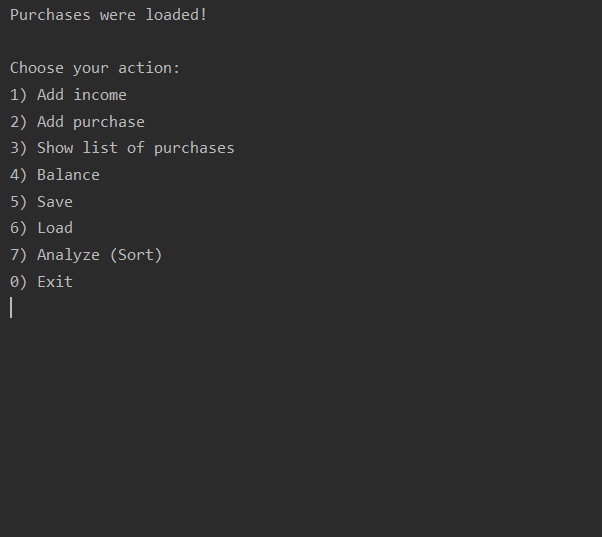The height and width of the screenshot is (537, 602).
Task: Click the "Exit" option text
Action: click(x=55, y=282)
